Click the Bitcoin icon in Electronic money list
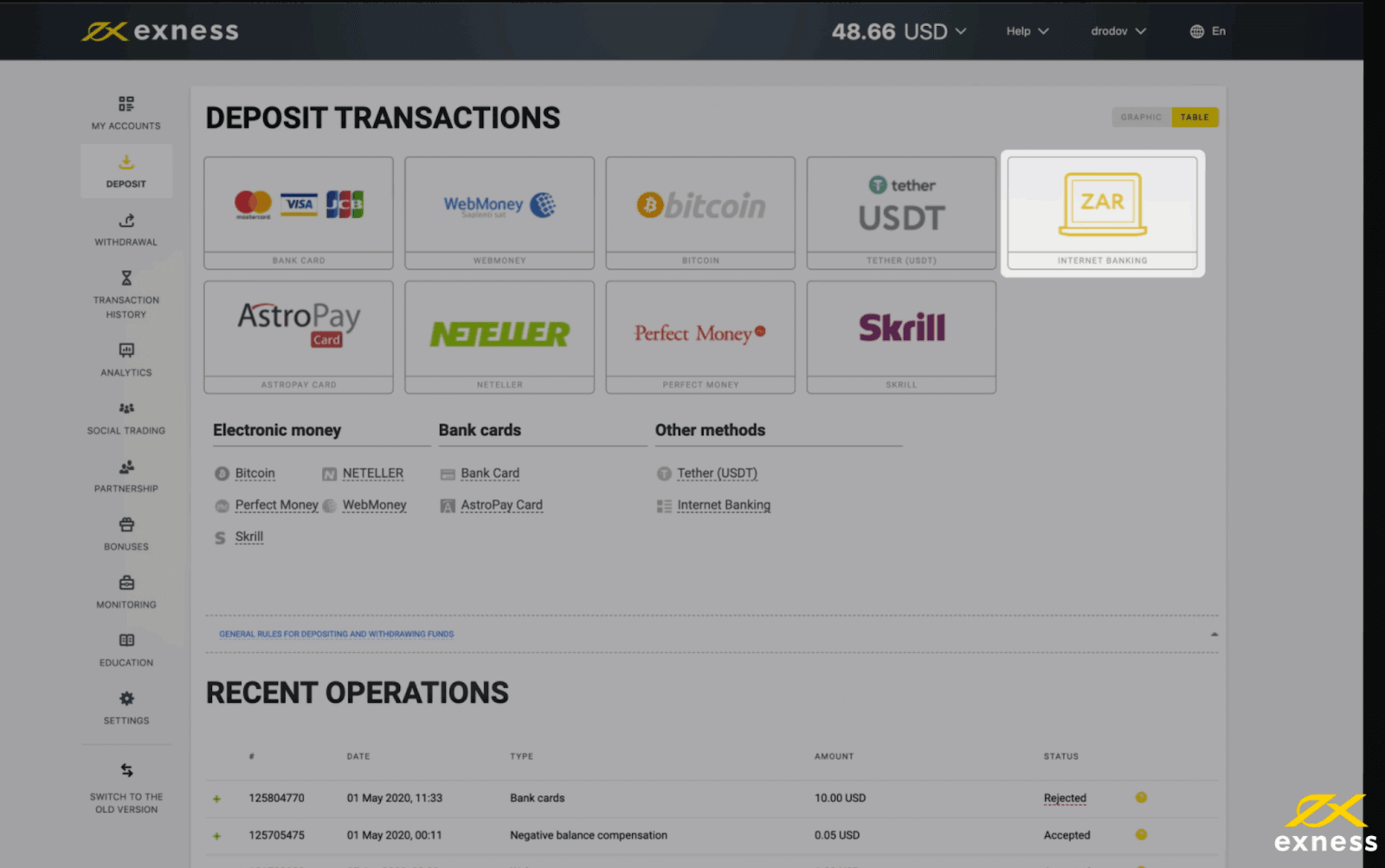1385x868 pixels. pos(222,473)
